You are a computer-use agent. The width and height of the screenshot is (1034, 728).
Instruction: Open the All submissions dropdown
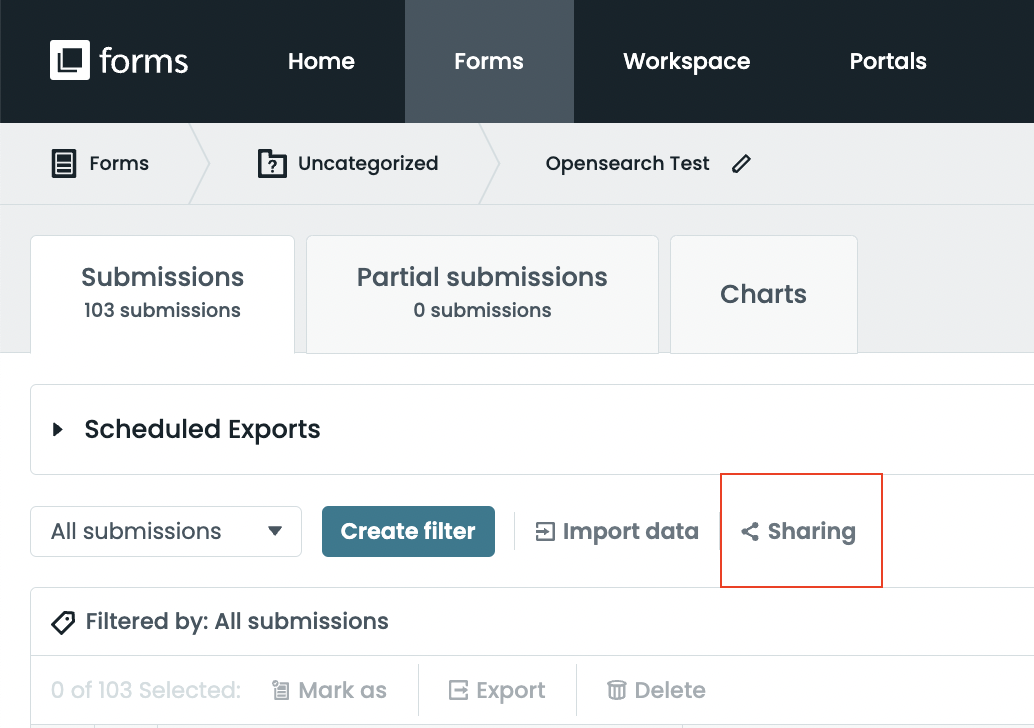166,531
